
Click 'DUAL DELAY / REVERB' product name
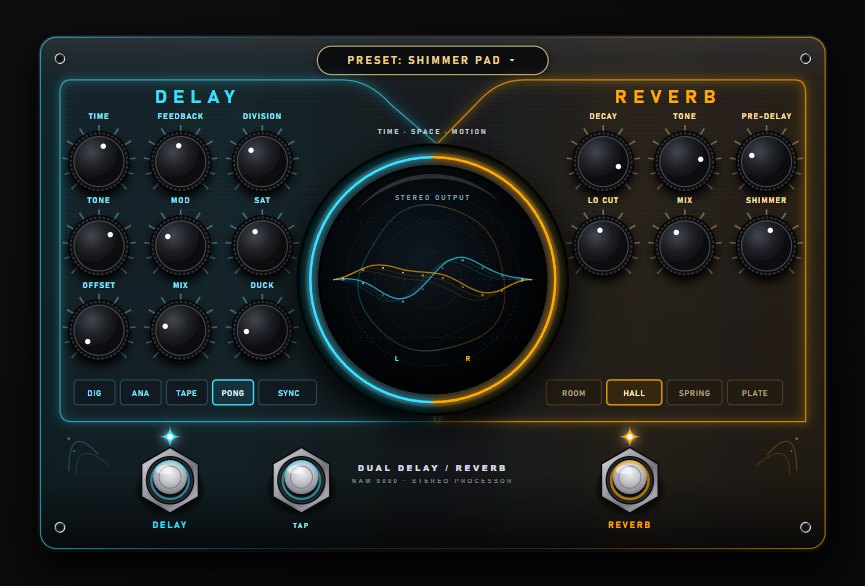[x=432, y=468]
